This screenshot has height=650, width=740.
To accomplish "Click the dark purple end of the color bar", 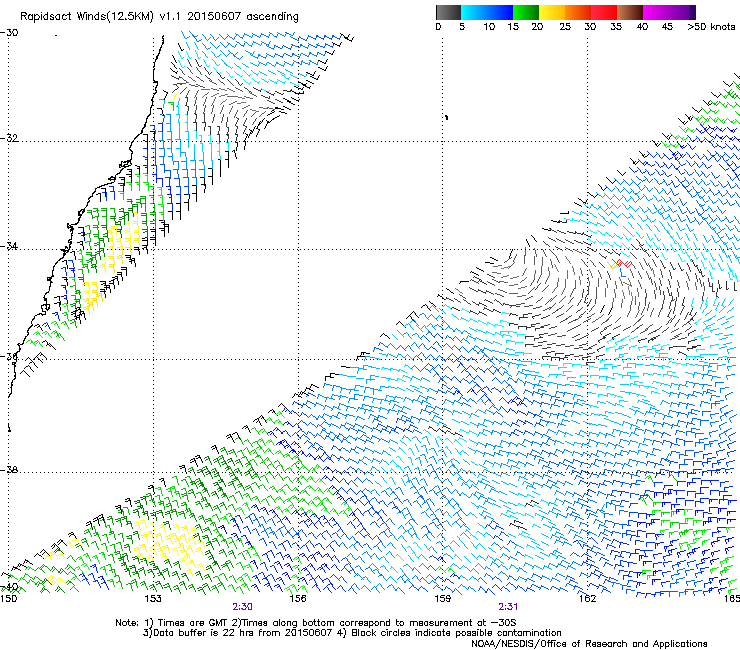I will 691,12.
